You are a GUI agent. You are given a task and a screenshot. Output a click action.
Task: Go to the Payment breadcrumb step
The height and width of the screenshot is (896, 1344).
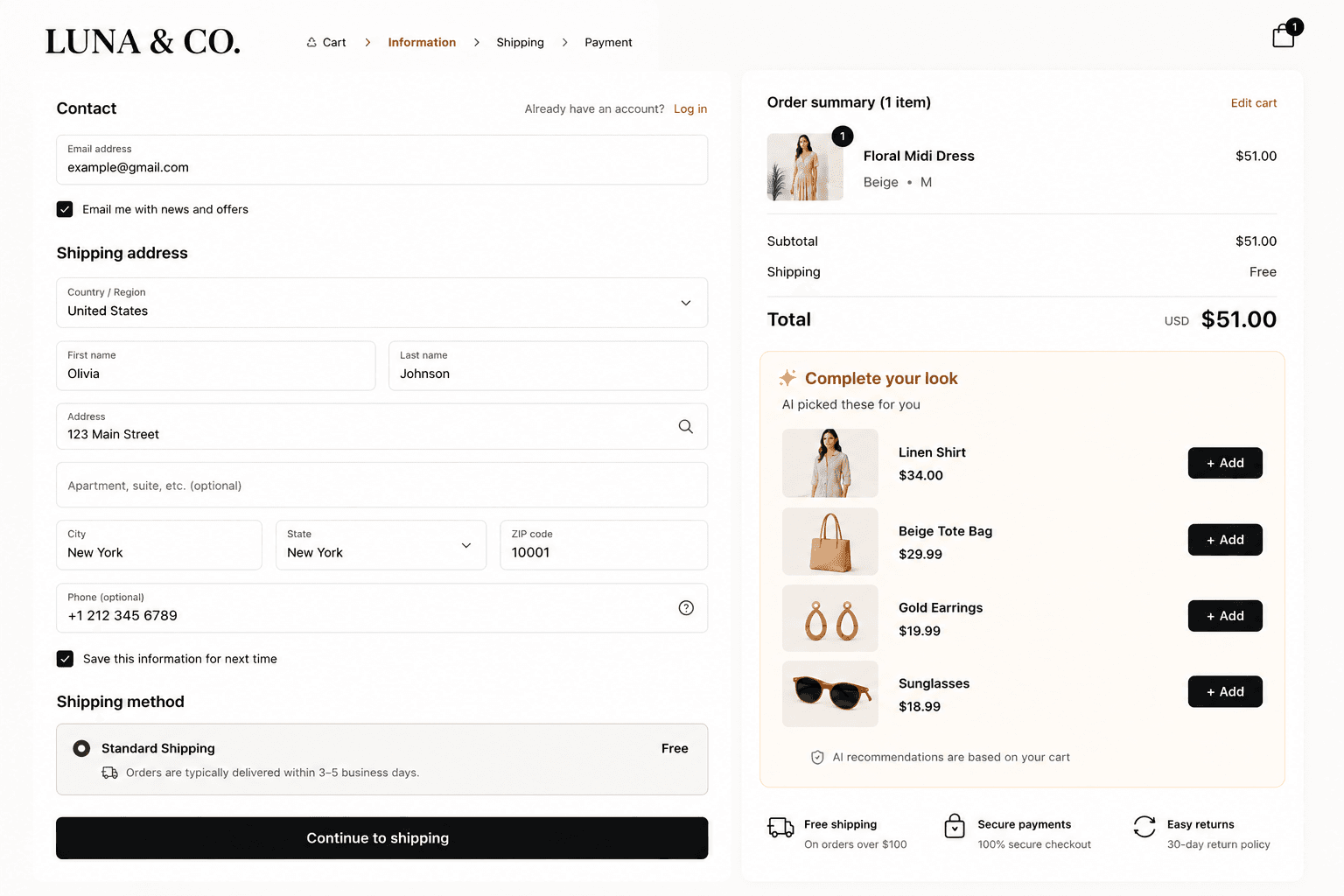click(x=608, y=42)
